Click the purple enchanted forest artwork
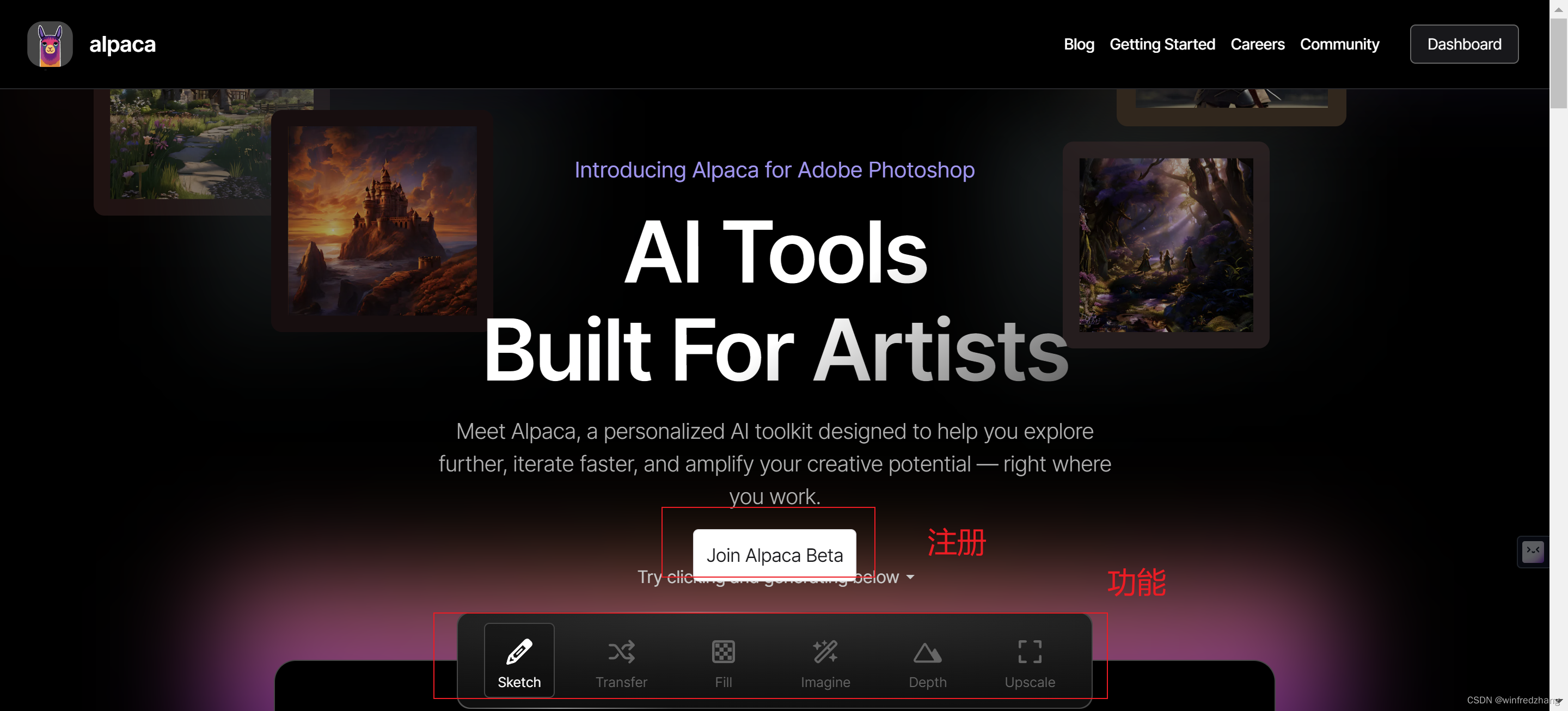The height and width of the screenshot is (711, 1568). click(1166, 244)
